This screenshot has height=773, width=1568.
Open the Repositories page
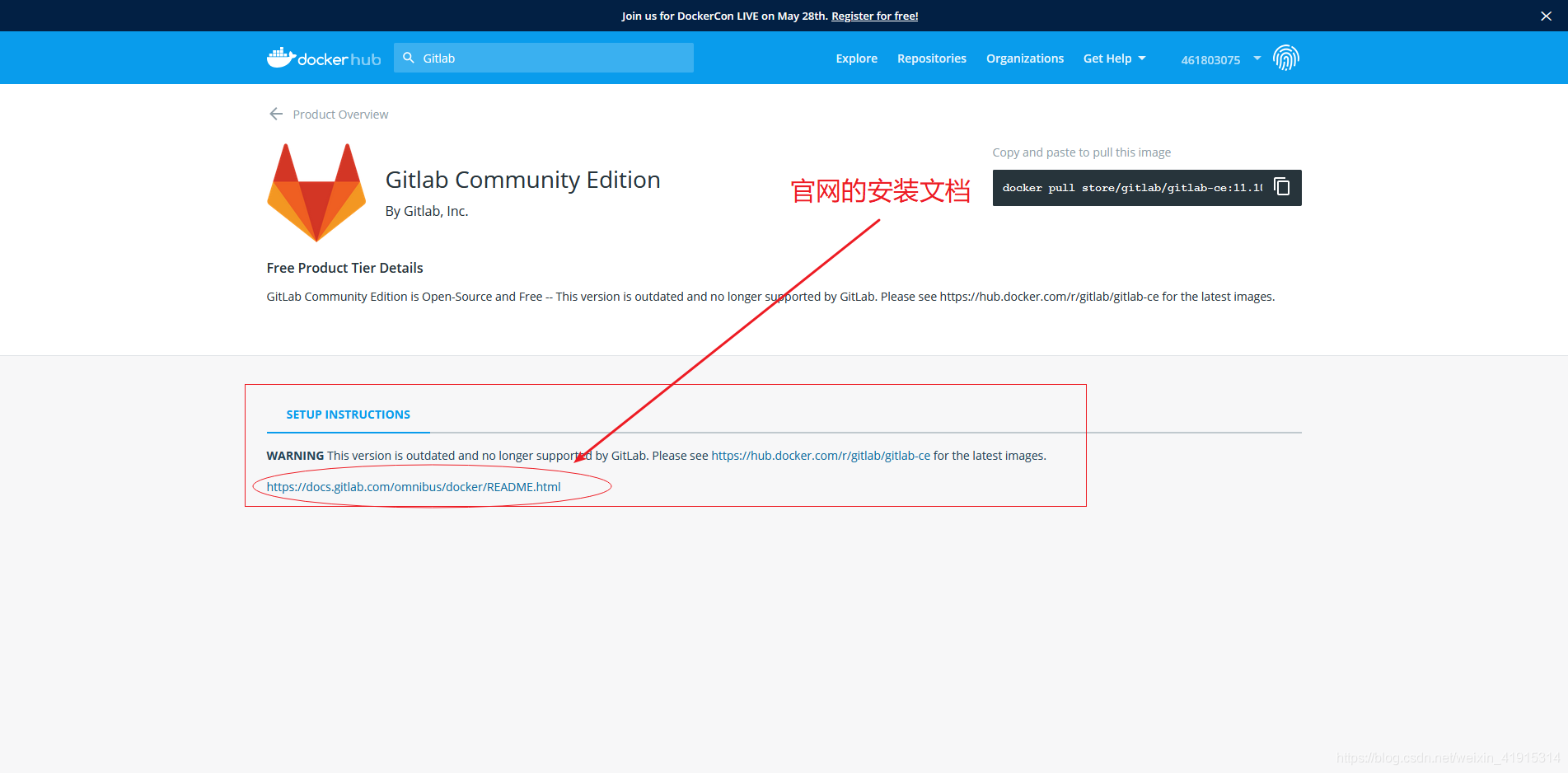932,59
